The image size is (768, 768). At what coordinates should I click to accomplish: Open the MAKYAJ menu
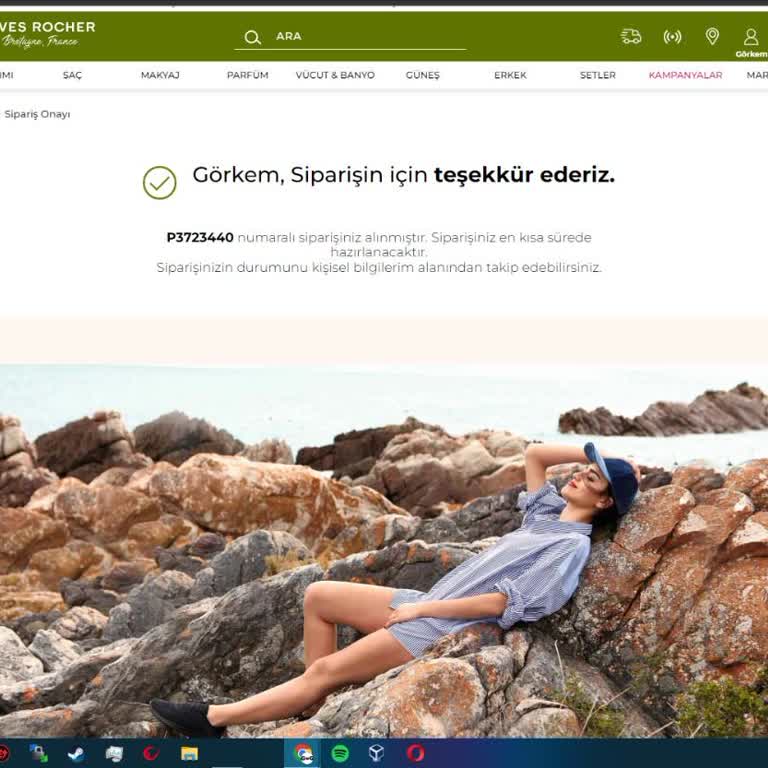point(160,75)
